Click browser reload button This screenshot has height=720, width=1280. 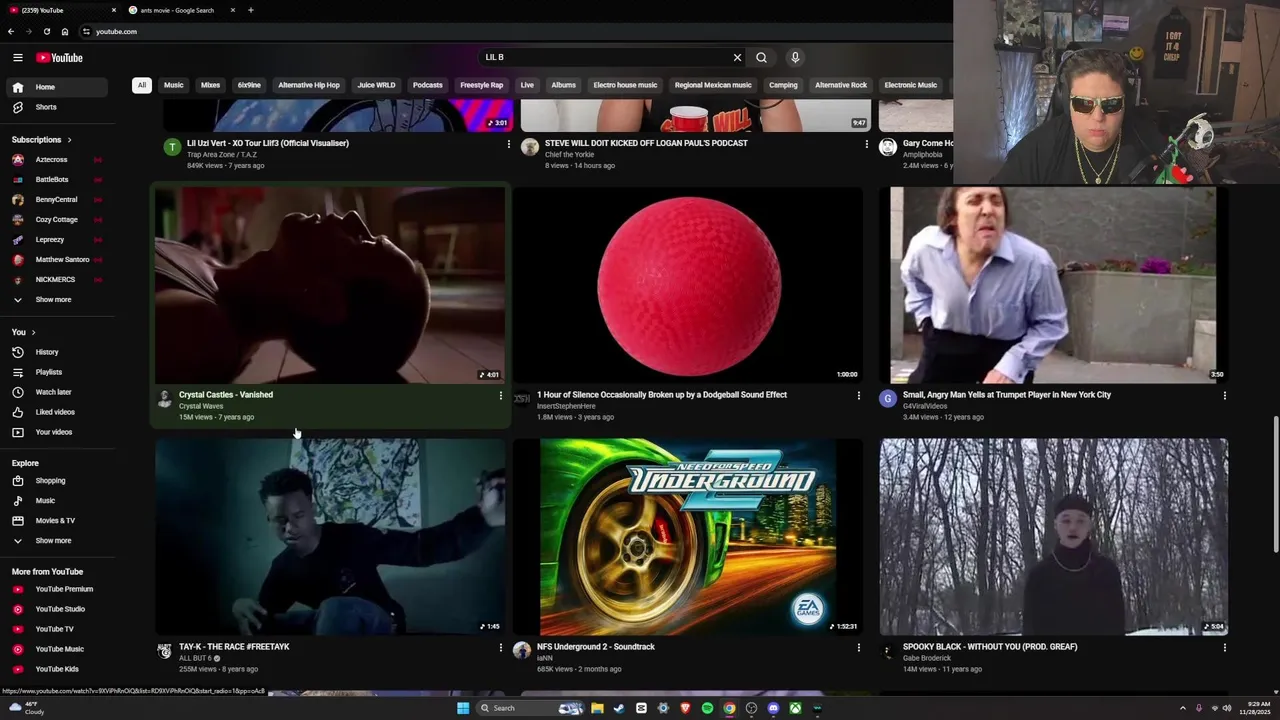[46, 31]
